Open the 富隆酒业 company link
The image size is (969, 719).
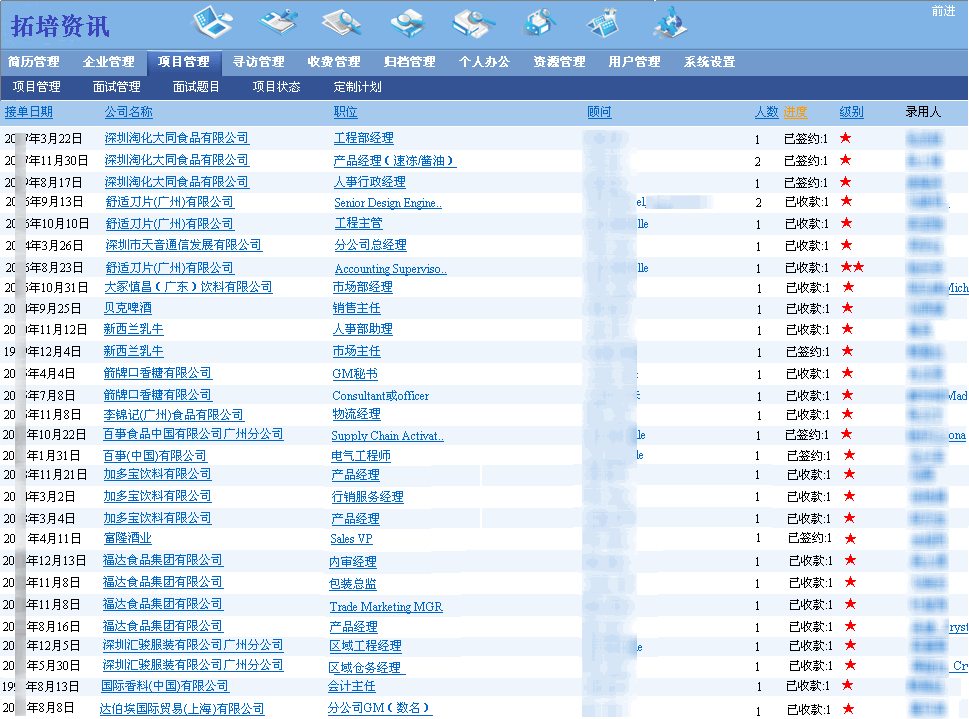pyautogui.click(x=128, y=538)
